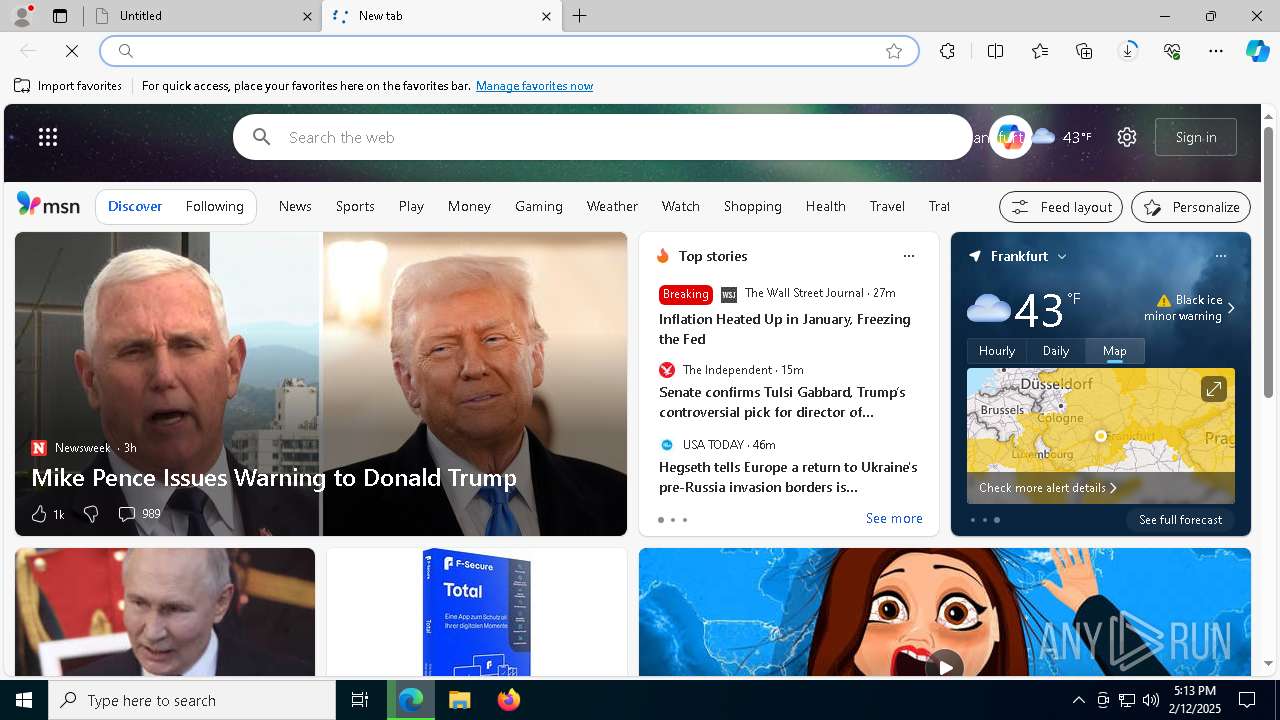Click See more top stories link
Screen dimensions: 1280x720
(x=894, y=518)
